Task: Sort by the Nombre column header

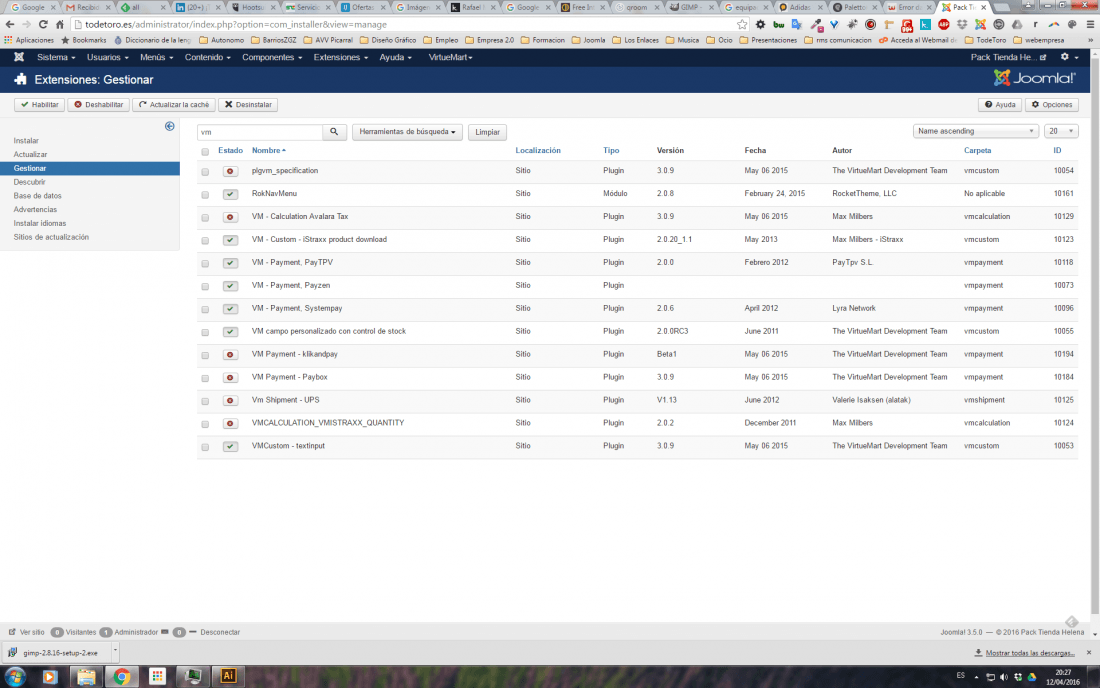Action: point(269,150)
